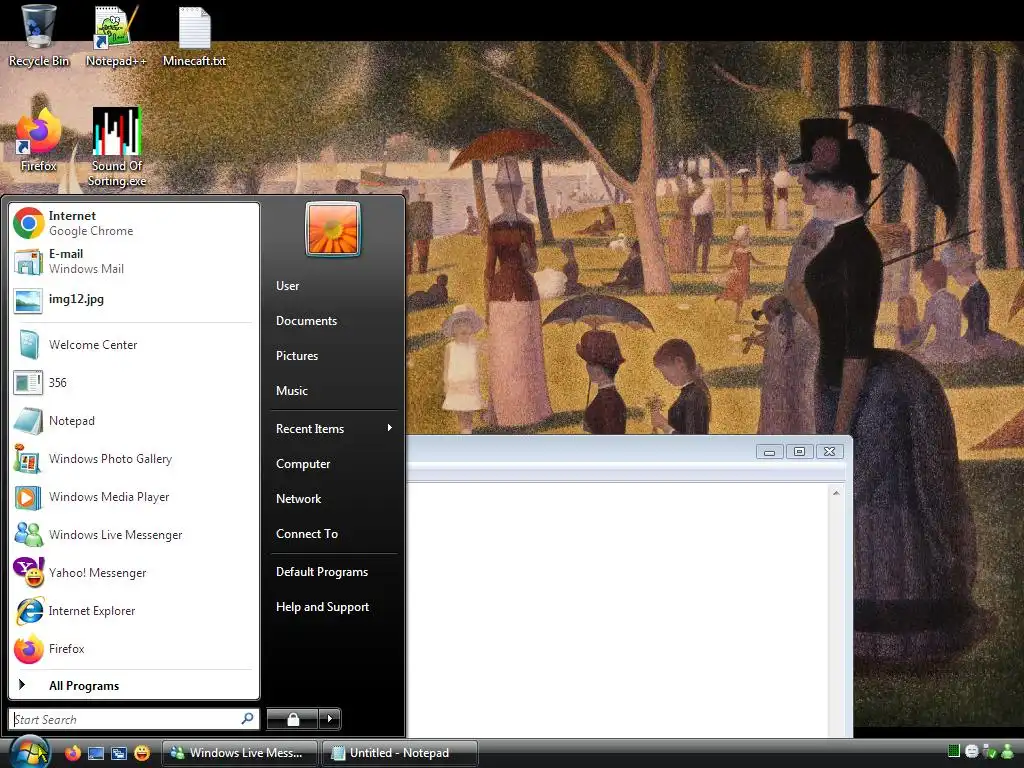Open the 356 item in the Start menu

click(x=133, y=383)
